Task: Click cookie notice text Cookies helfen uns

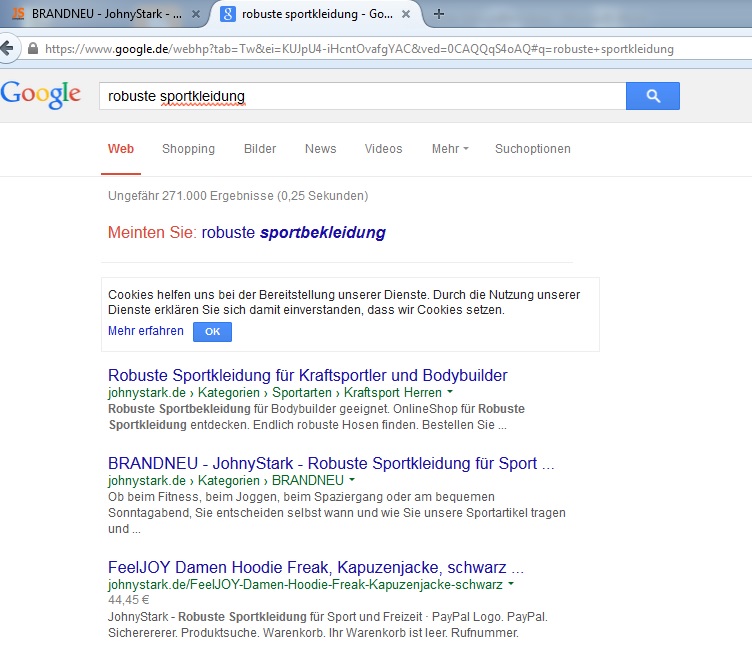Action: click(344, 302)
